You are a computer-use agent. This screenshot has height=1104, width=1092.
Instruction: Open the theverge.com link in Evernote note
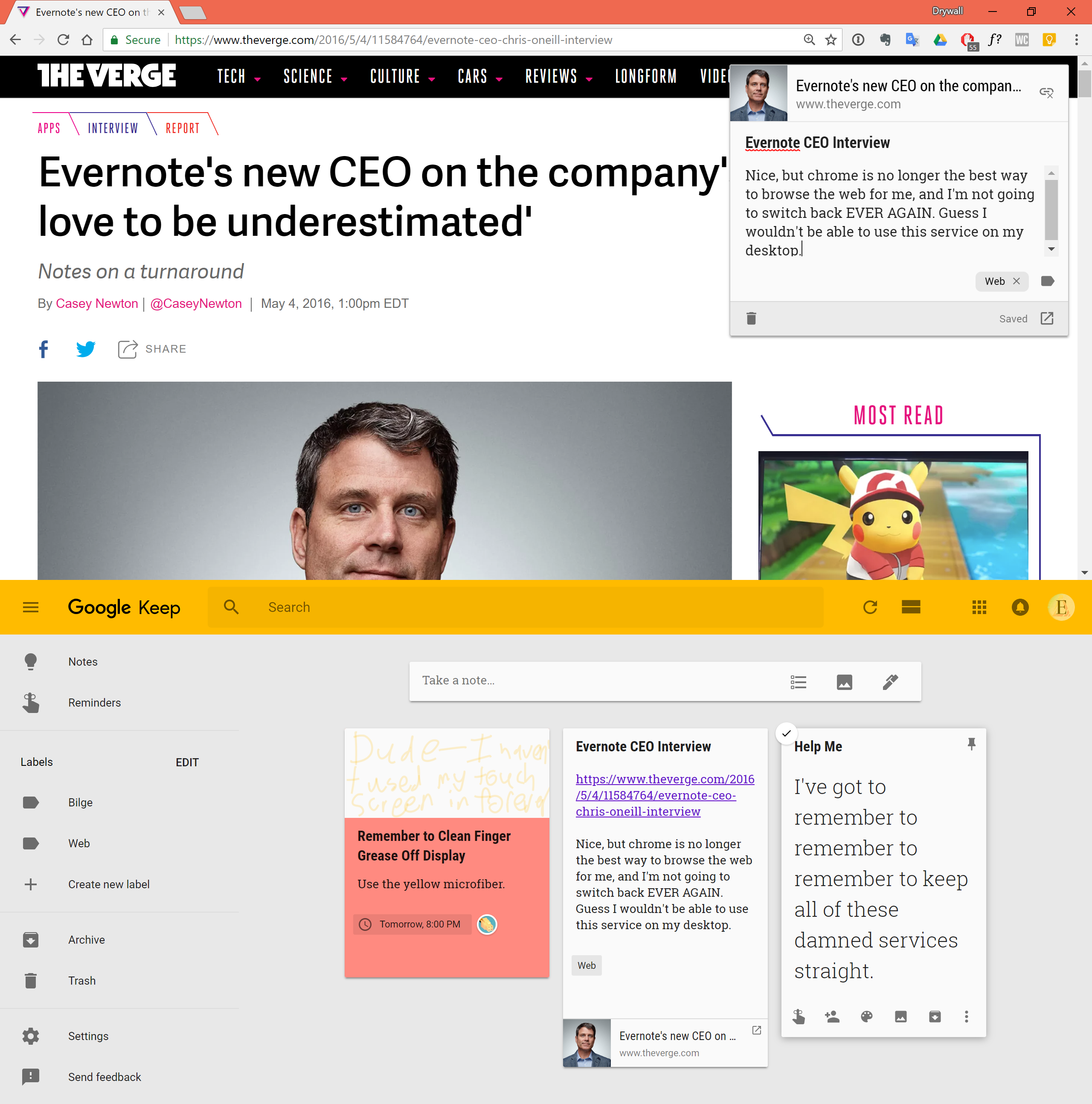click(x=665, y=795)
